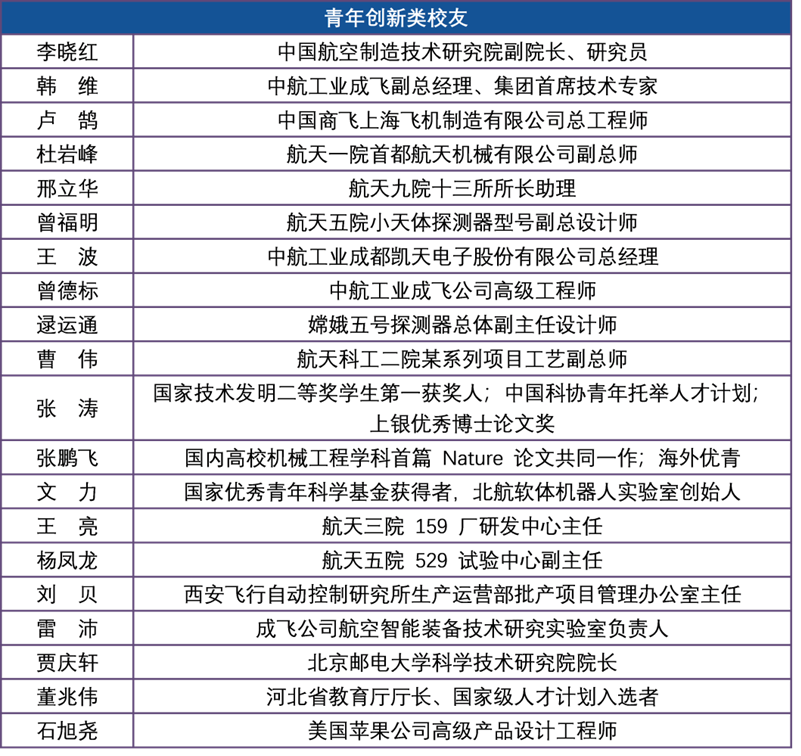Screen dimensions: 801x756
Task: Select the tenth row's name cell
Action: coord(67,358)
